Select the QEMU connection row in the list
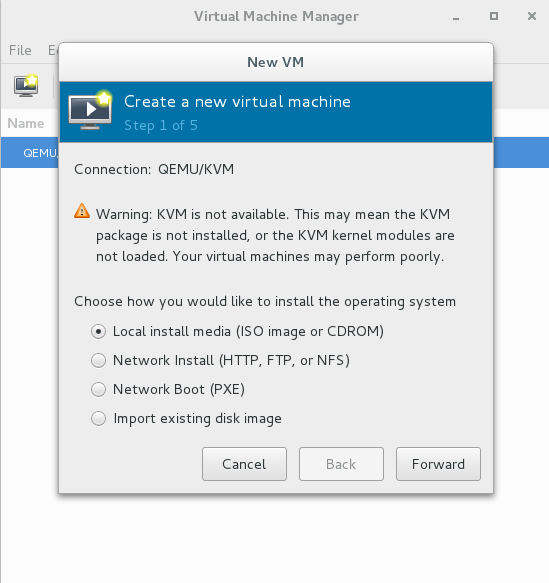This screenshot has width=549, height=583. tap(30, 153)
